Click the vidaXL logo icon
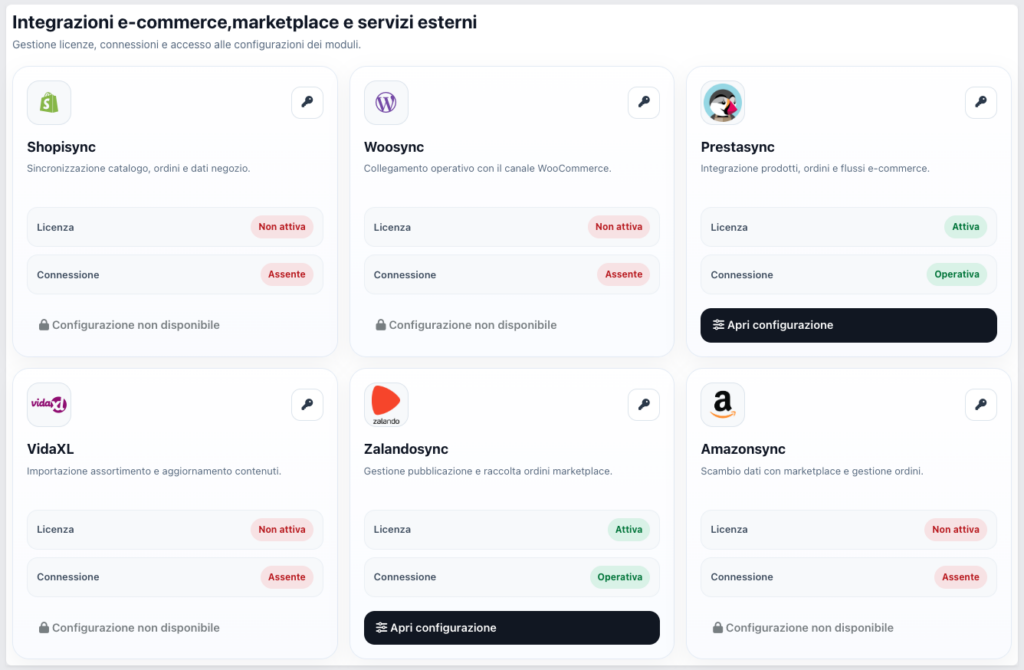The width and height of the screenshot is (1024, 670). click(49, 404)
